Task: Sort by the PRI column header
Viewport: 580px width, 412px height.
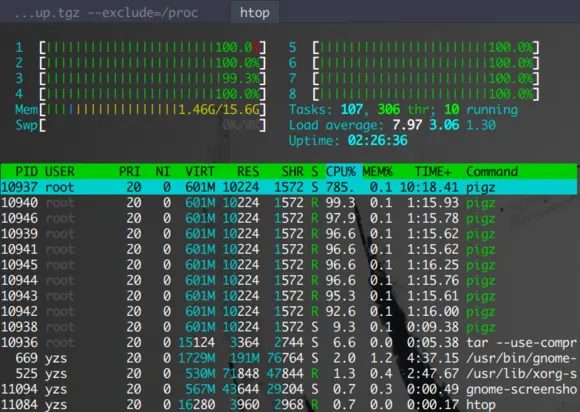Action: pyautogui.click(x=129, y=172)
